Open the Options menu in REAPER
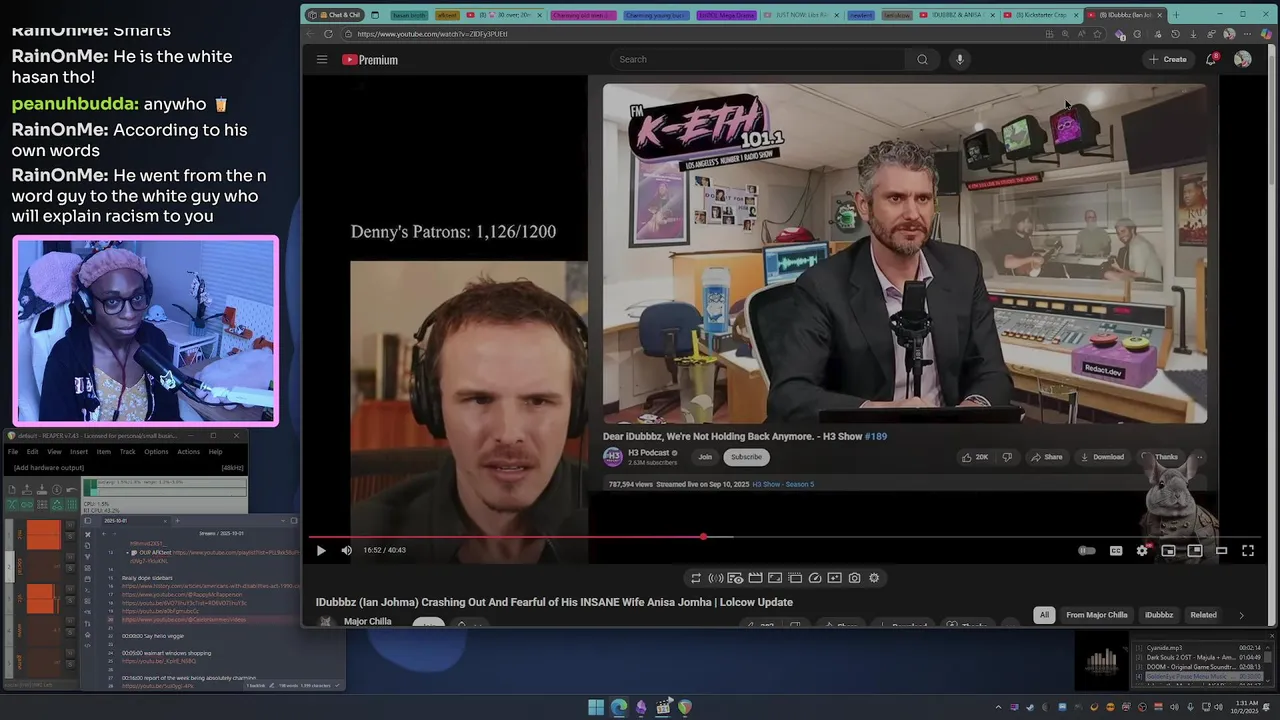This screenshot has width=1280, height=720. (156, 452)
